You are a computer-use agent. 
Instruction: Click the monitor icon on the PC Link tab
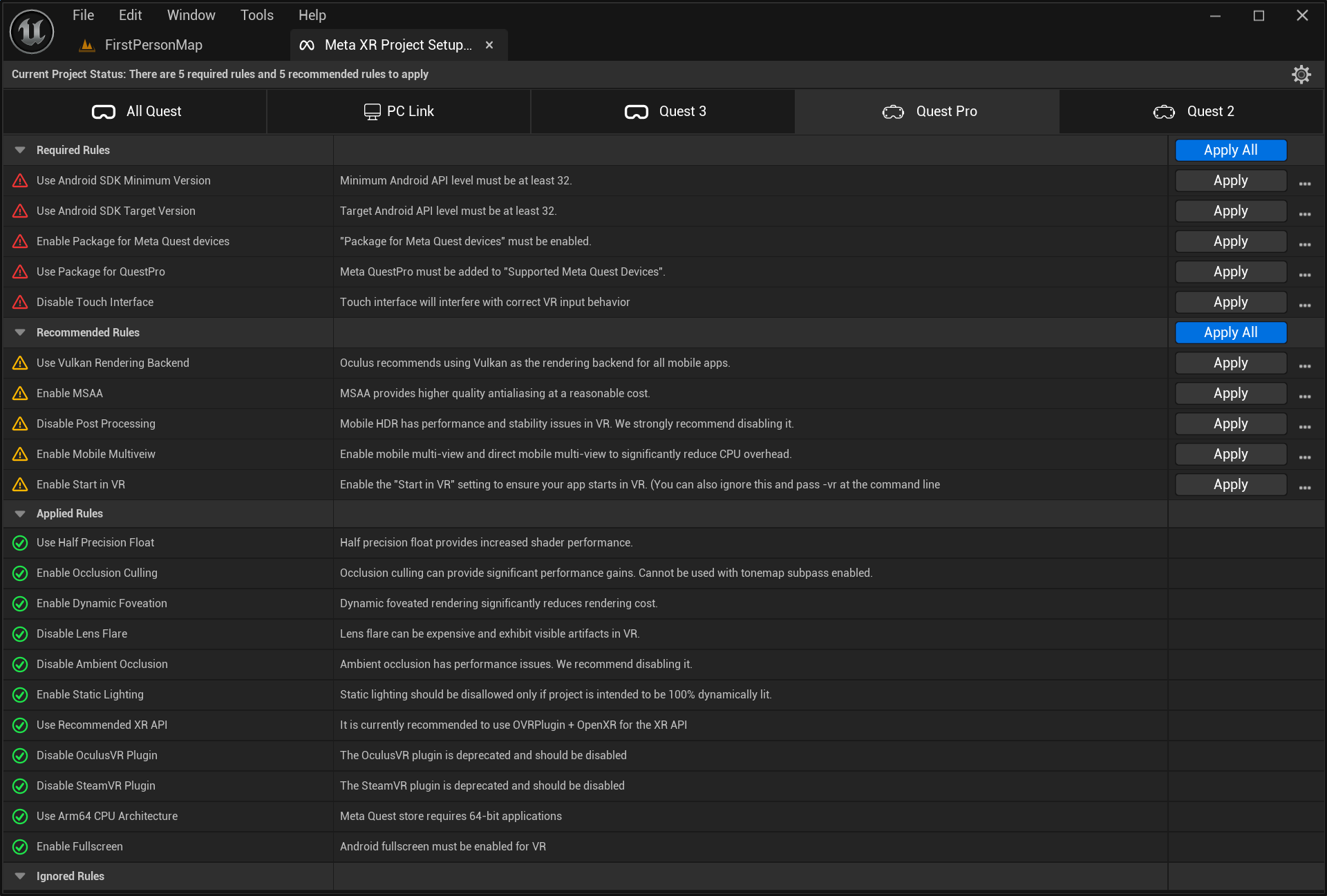pos(372,111)
